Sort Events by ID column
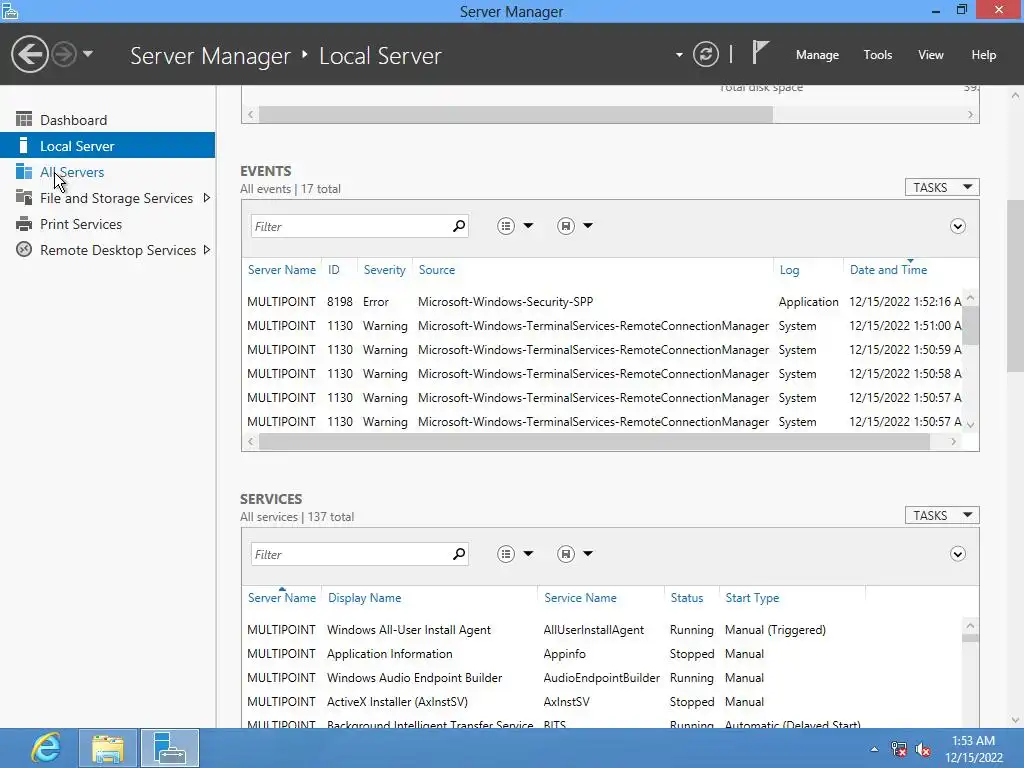Image resolution: width=1024 pixels, height=768 pixels. pos(334,270)
